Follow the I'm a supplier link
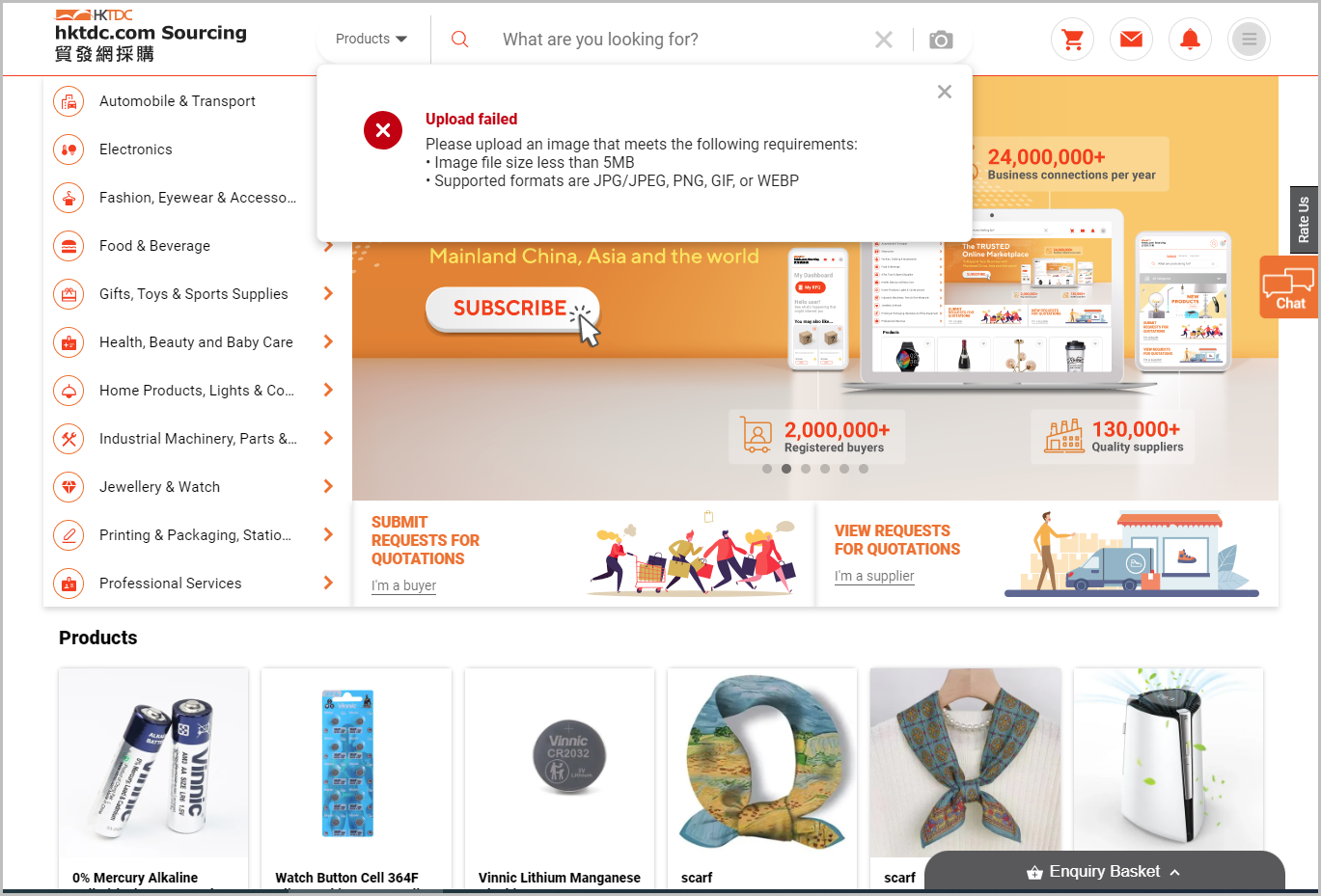Screen dimensions: 1321x896 [x=874, y=576]
